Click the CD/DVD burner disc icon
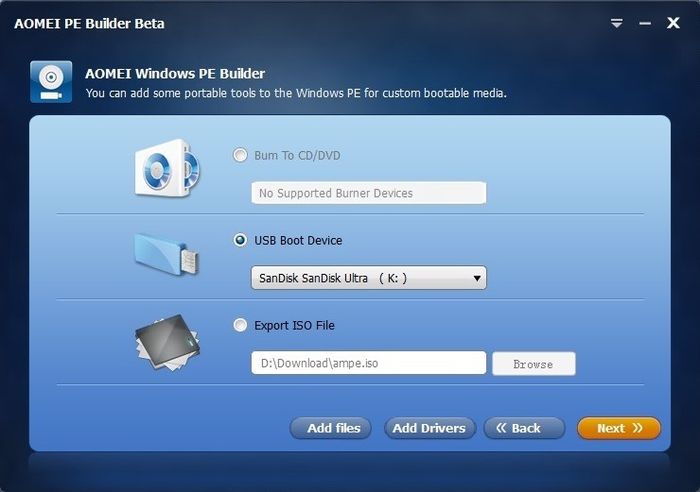 (167, 168)
